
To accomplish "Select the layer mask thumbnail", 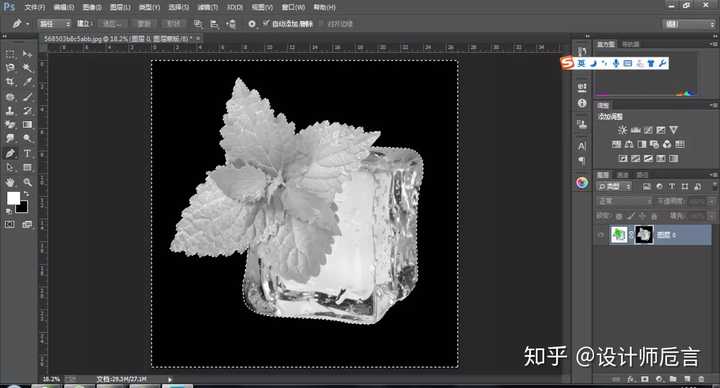I will (644, 235).
